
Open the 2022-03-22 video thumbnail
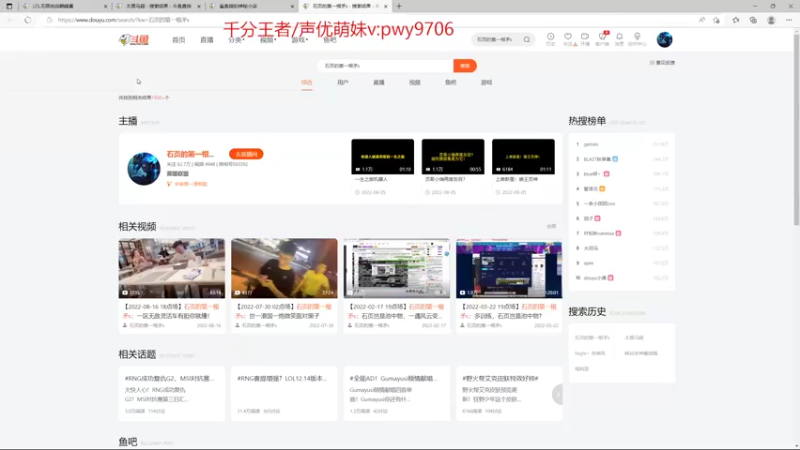(509, 268)
